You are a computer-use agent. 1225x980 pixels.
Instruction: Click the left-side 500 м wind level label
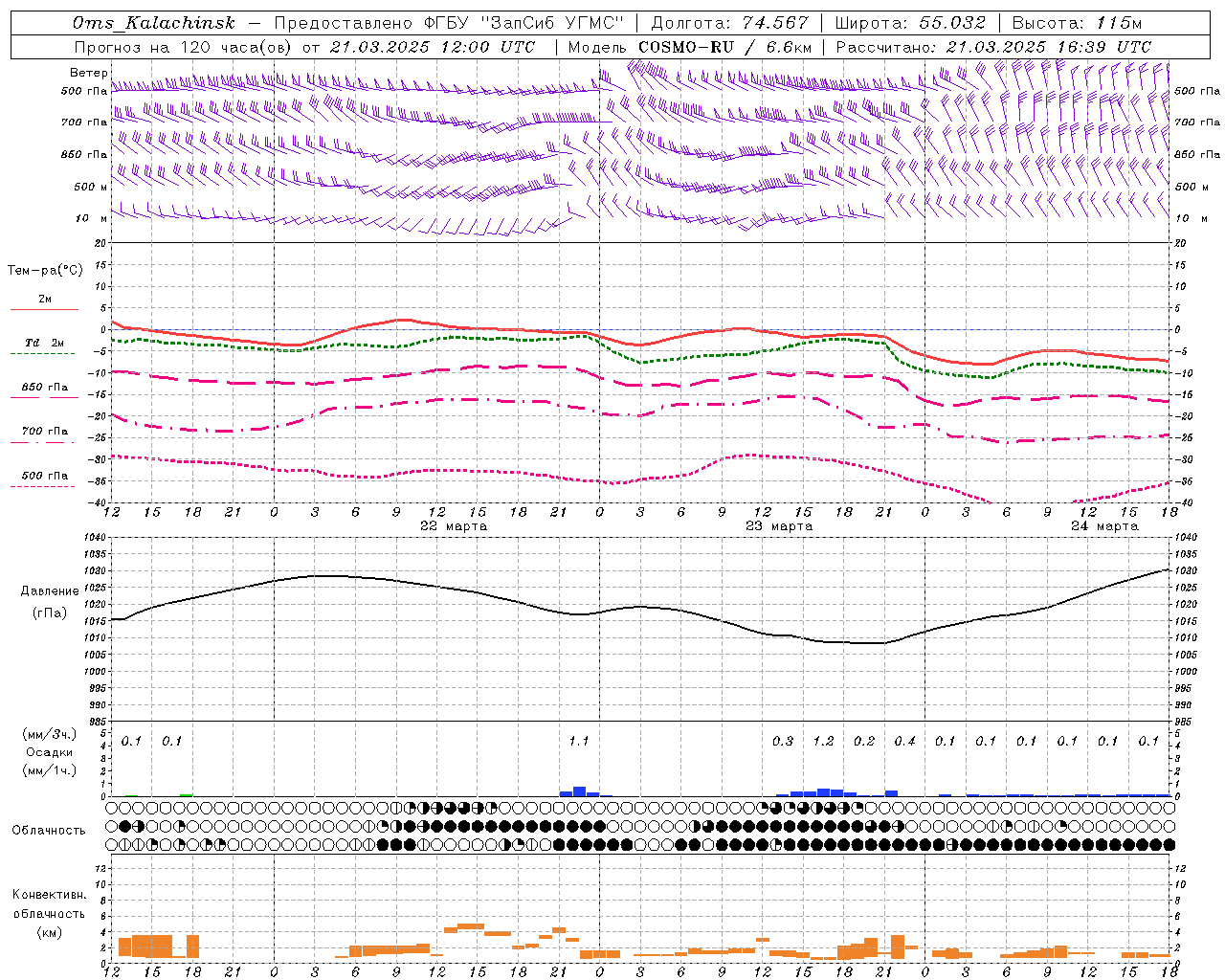tap(92, 188)
